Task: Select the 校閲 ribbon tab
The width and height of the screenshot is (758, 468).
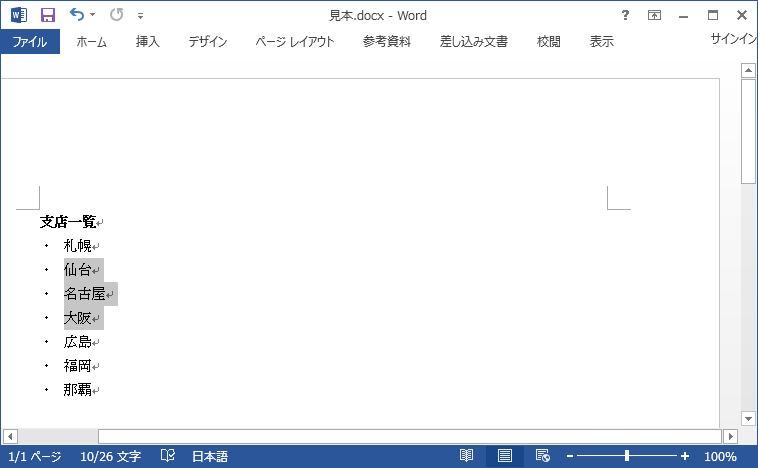Action: 548,42
